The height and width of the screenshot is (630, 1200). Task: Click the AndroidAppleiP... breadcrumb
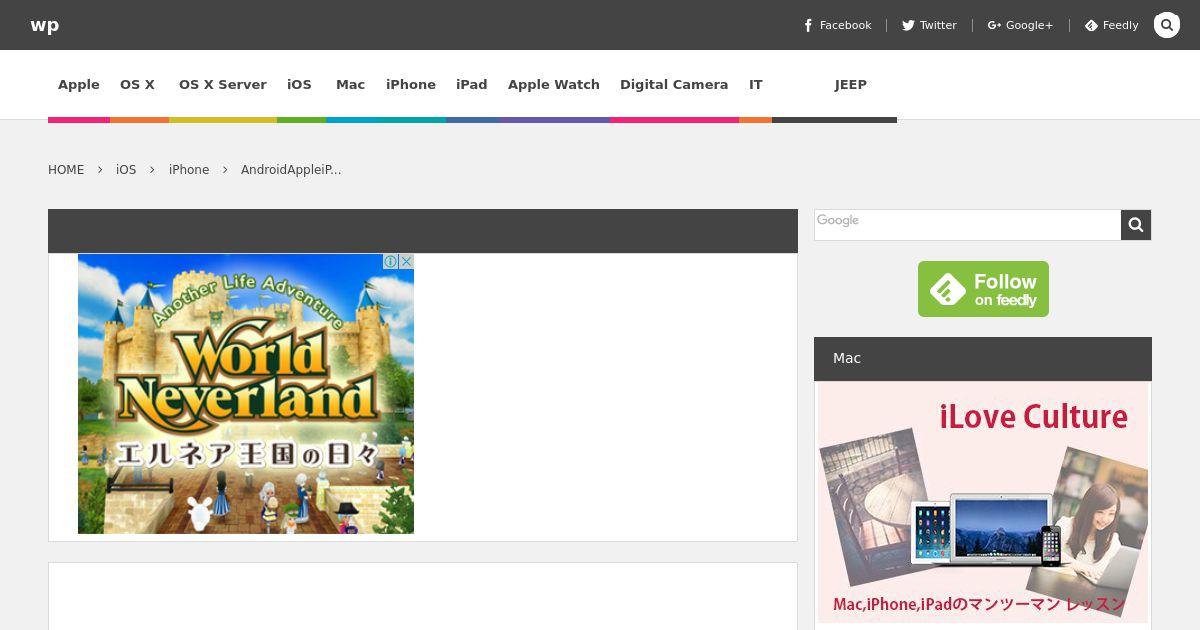pos(291,170)
